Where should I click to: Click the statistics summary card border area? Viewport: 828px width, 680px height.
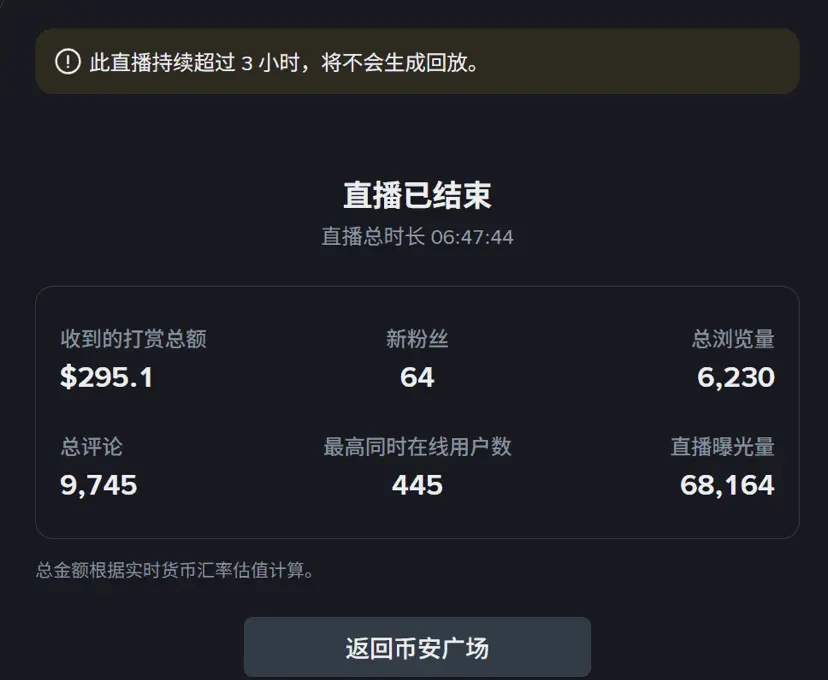[417, 412]
